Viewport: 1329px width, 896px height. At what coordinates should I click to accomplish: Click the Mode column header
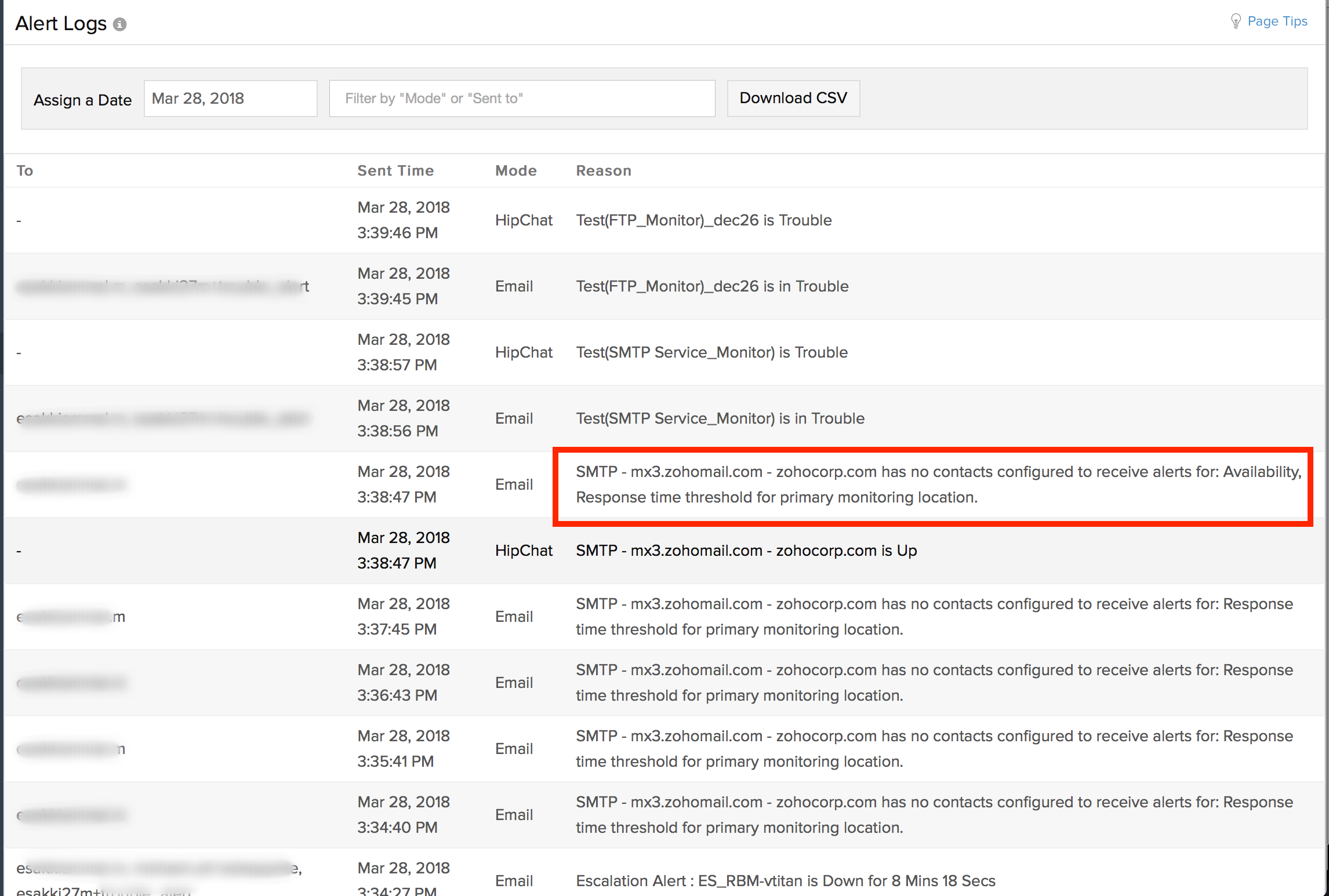515,170
